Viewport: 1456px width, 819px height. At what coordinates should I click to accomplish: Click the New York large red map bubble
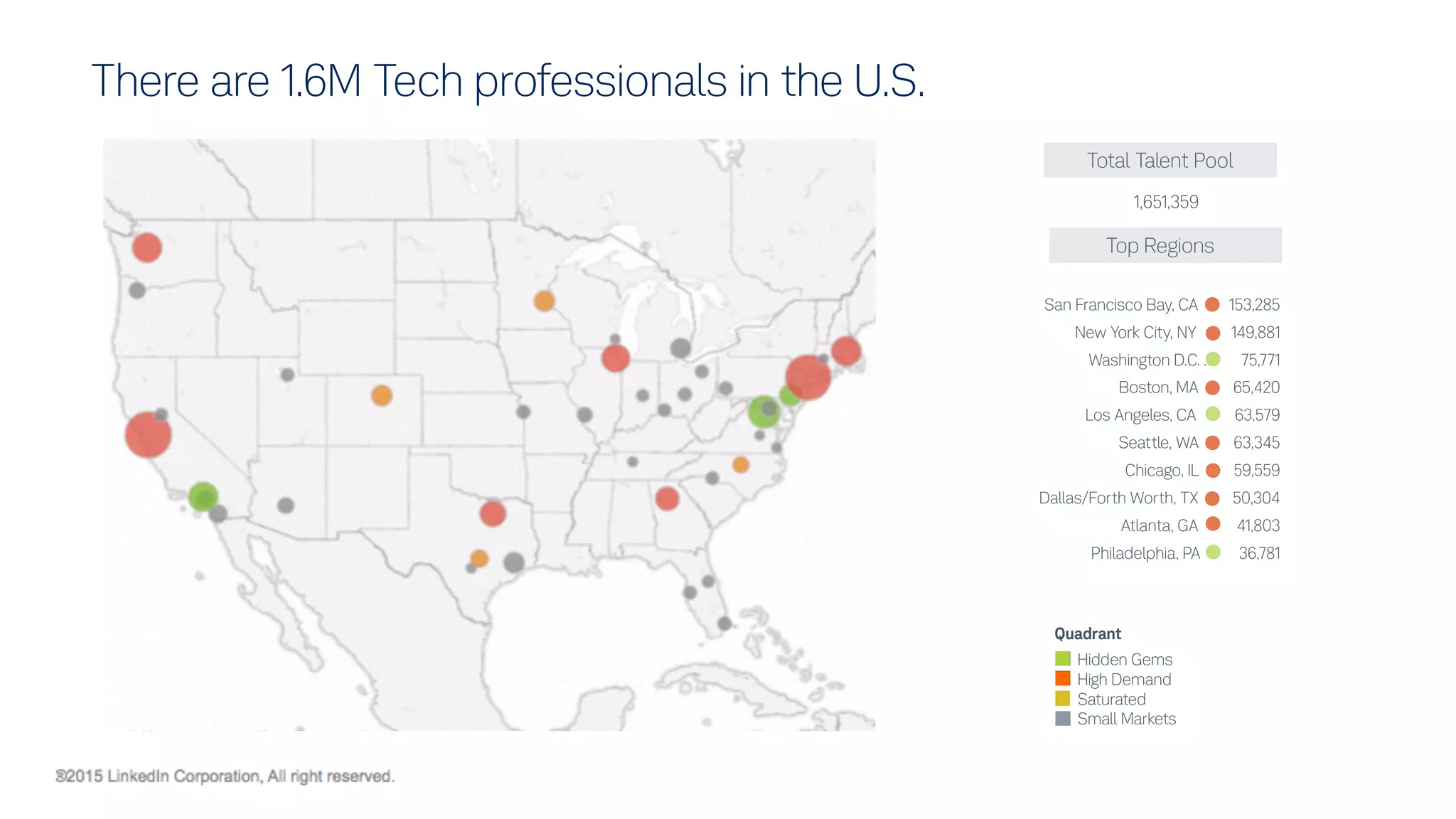(808, 377)
